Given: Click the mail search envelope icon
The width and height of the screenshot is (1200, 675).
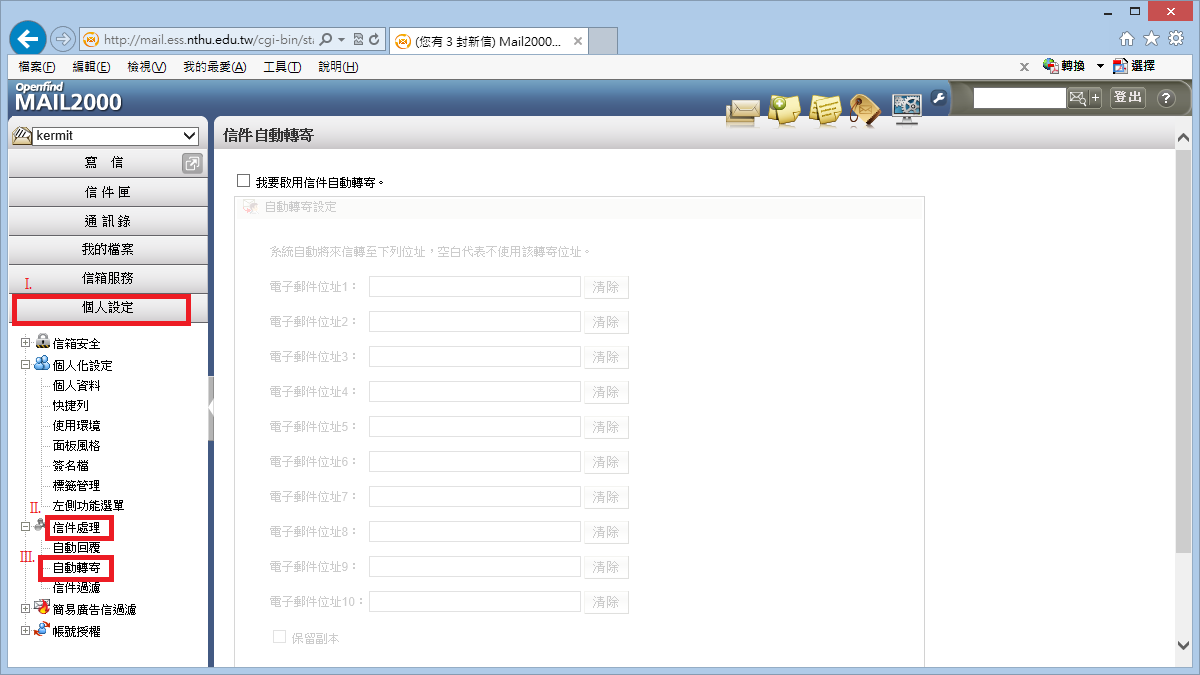Looking at the screenshot, I should coord(1077,98).
